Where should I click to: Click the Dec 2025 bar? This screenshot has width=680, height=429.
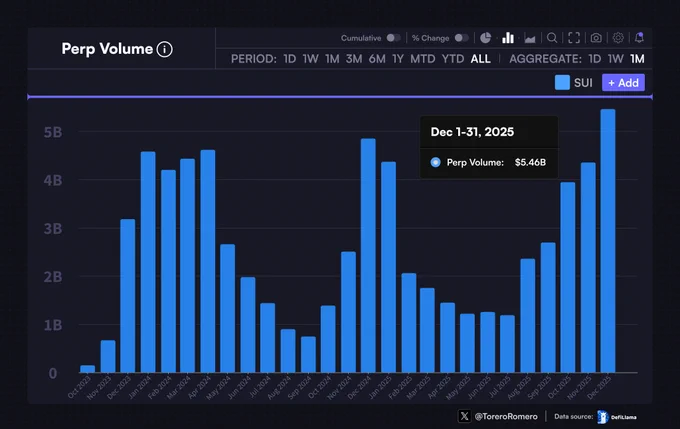pyautogui.click(x=608, y=241)
